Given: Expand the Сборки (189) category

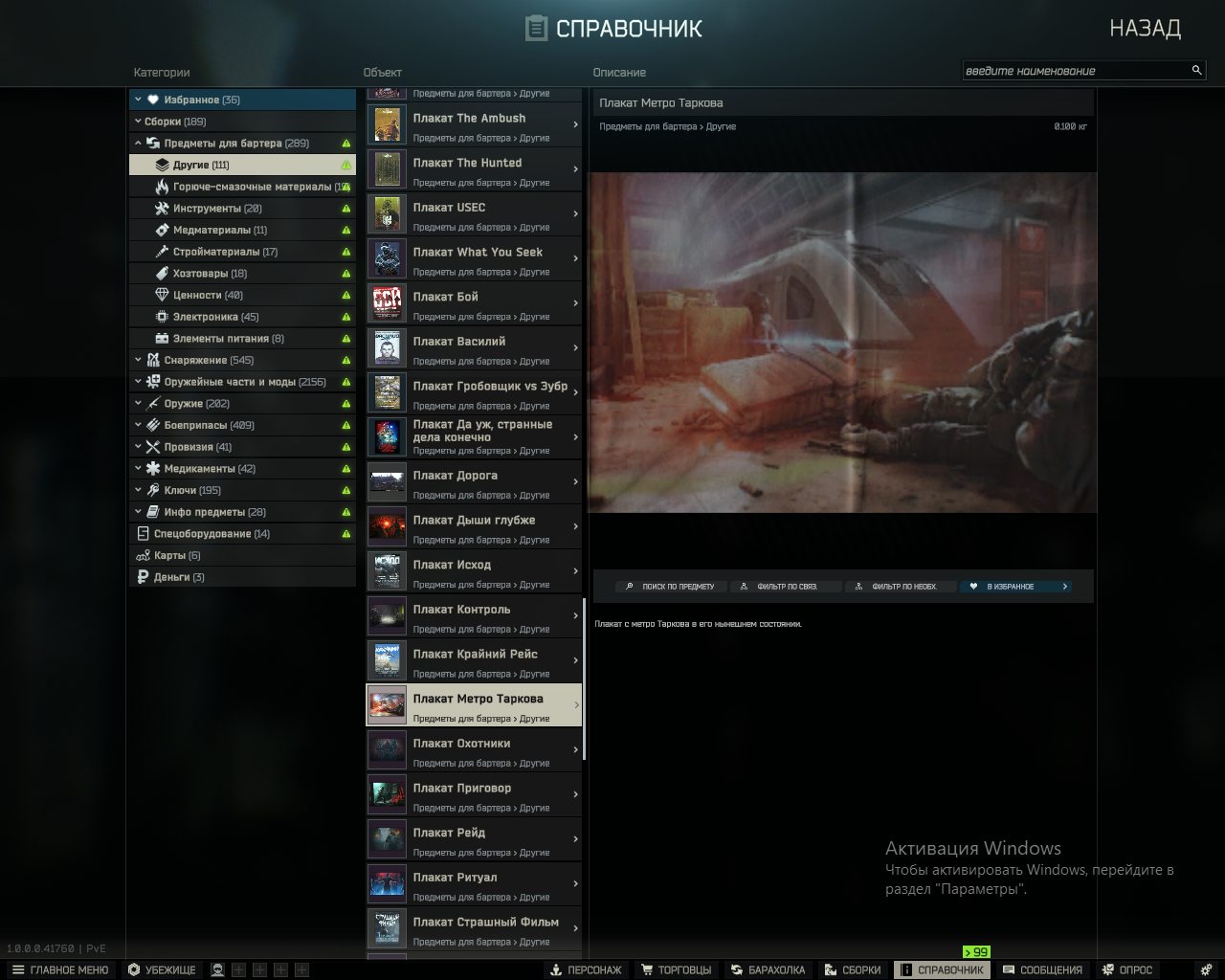Looking at the screenshot, I should 138,122.
